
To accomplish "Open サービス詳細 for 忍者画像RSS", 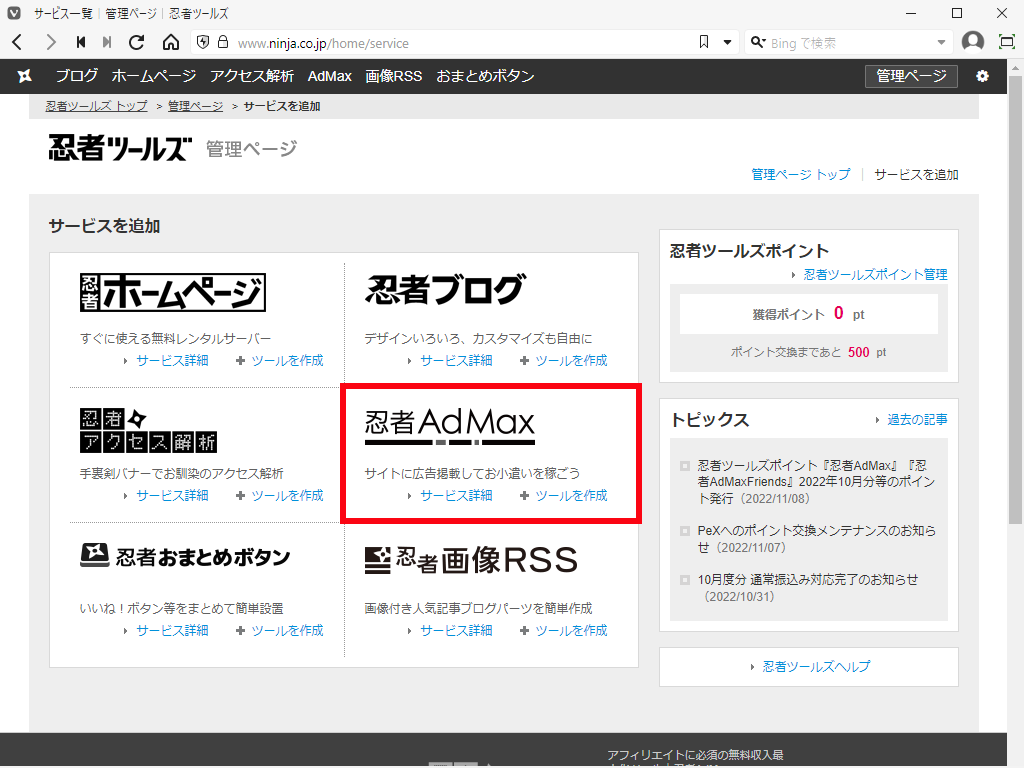I will pos(456,630).
